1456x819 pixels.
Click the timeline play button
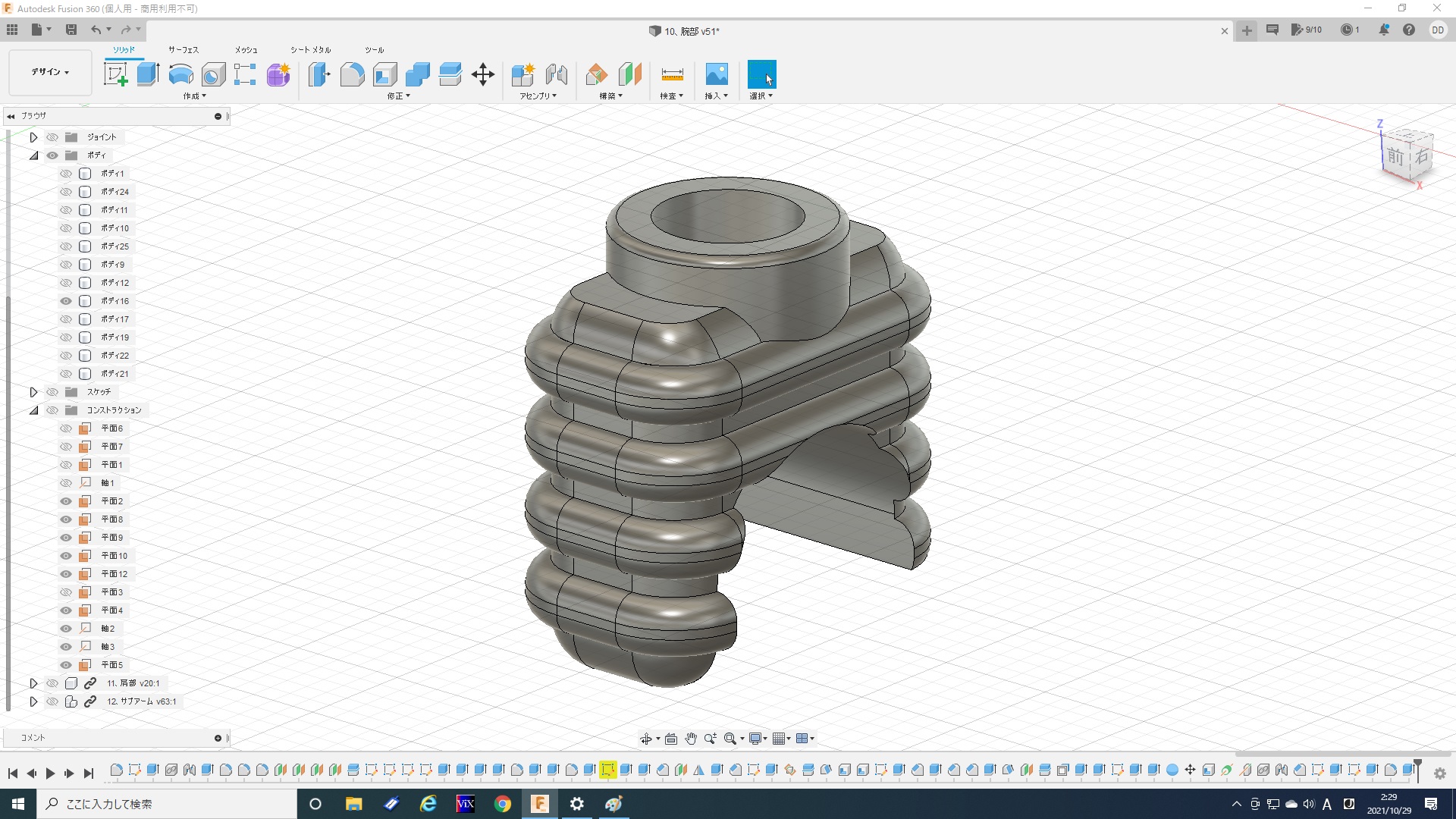click(50, 773)
